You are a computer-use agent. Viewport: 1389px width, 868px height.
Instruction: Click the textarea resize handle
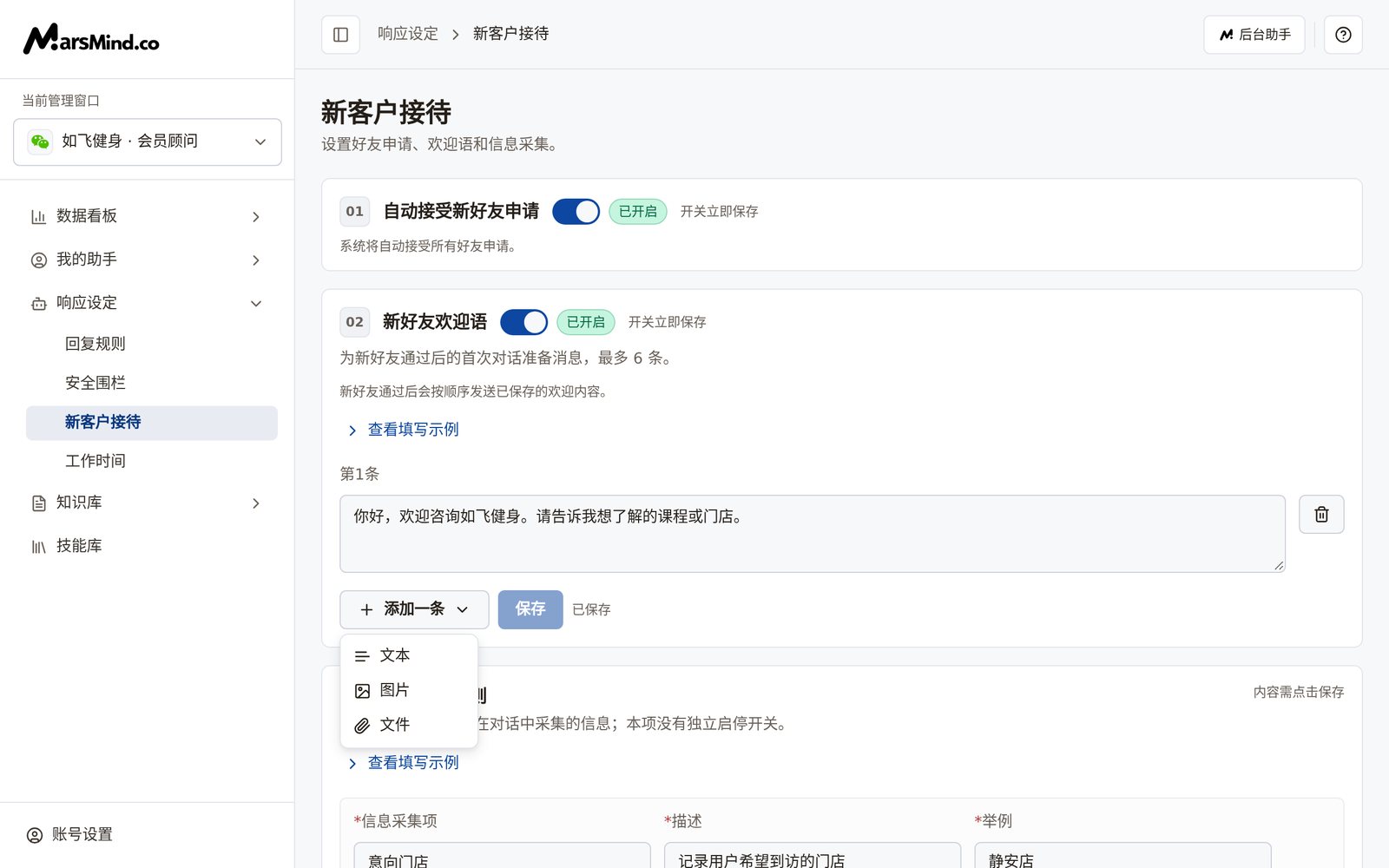(x=1279, y=566)
